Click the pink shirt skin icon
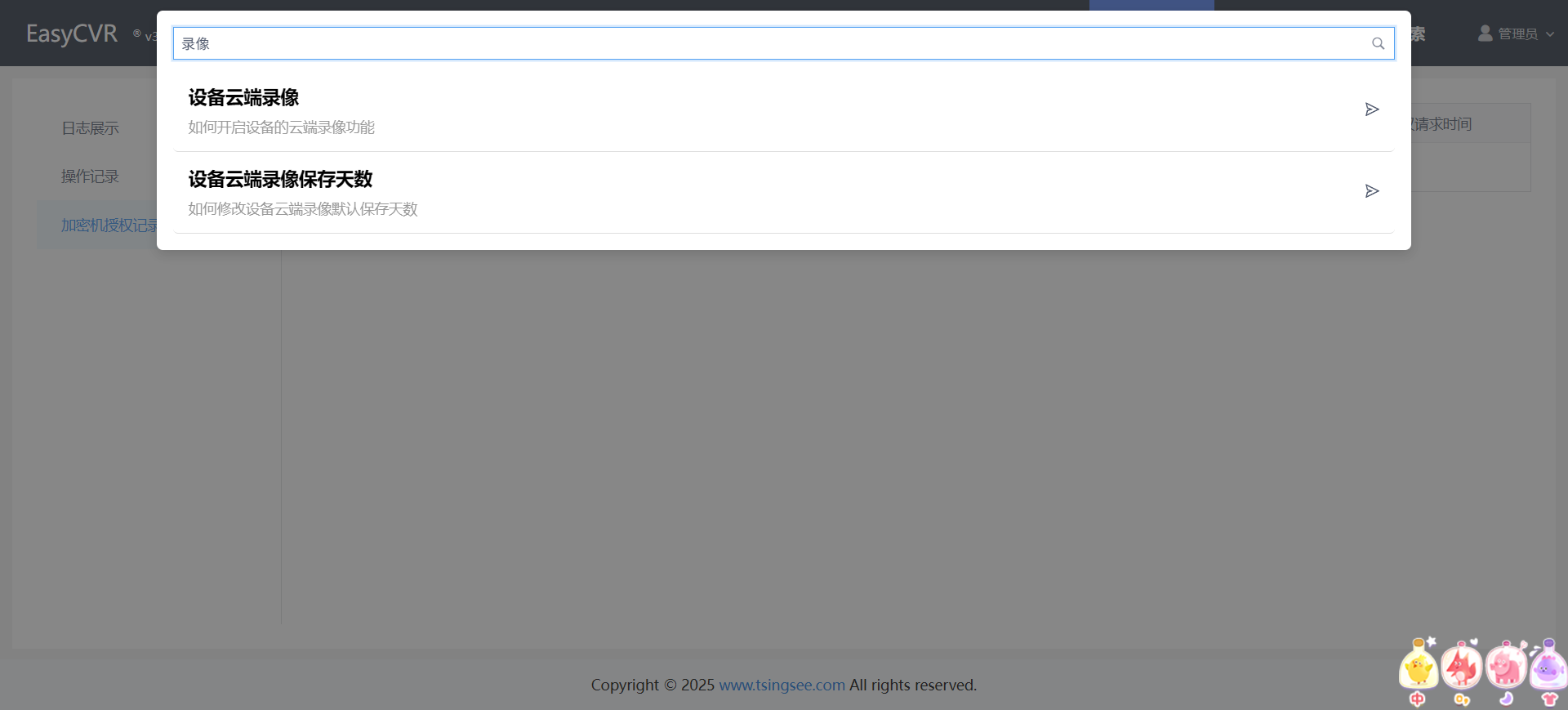Image resolution: width=1568 pixels, height=710 pixels. (1549, 699)
